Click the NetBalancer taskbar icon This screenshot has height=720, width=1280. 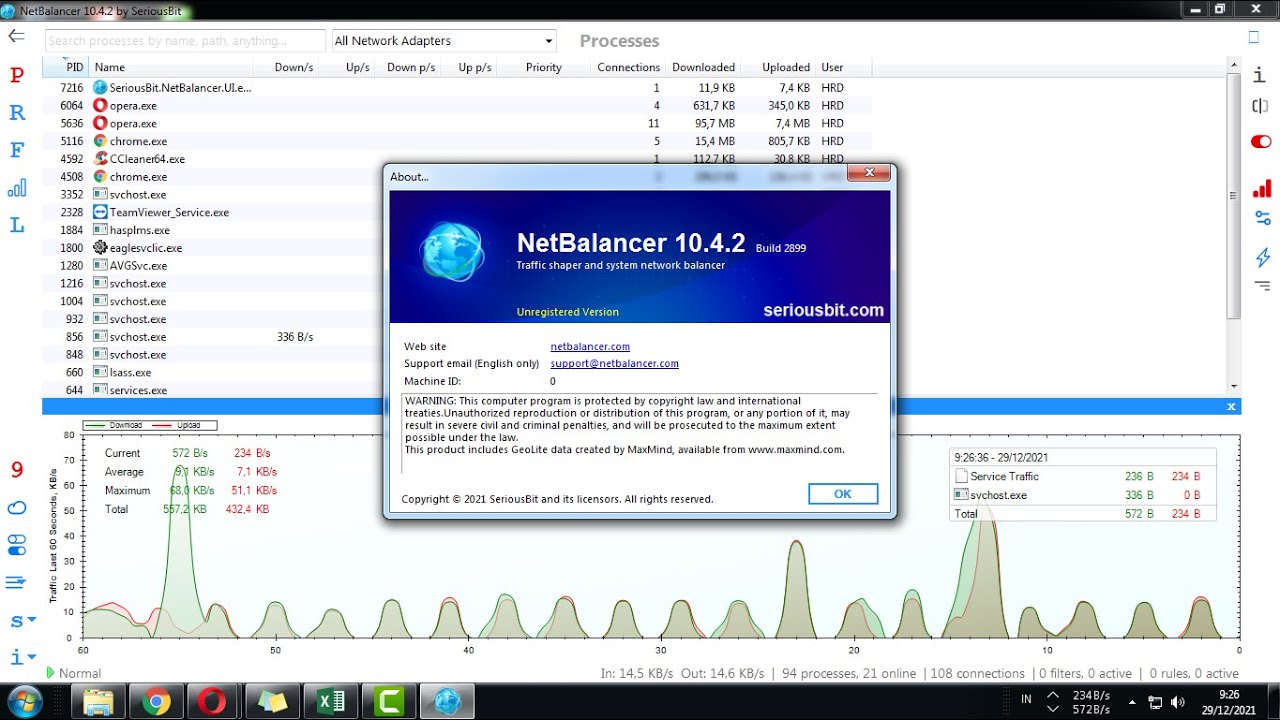click(447, 701)
